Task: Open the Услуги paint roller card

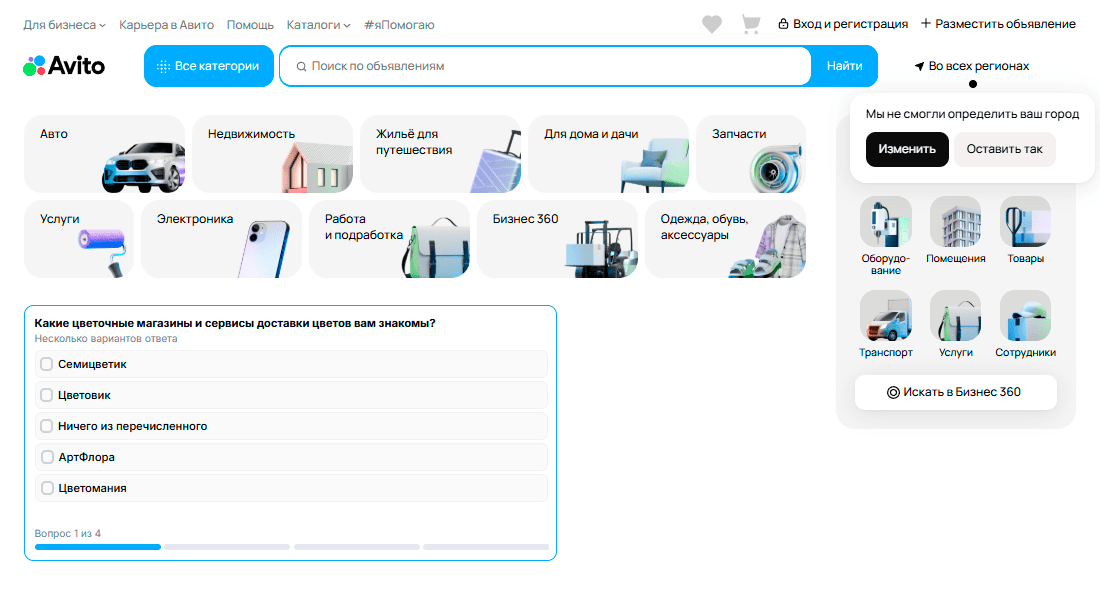Action: (79, 239)
